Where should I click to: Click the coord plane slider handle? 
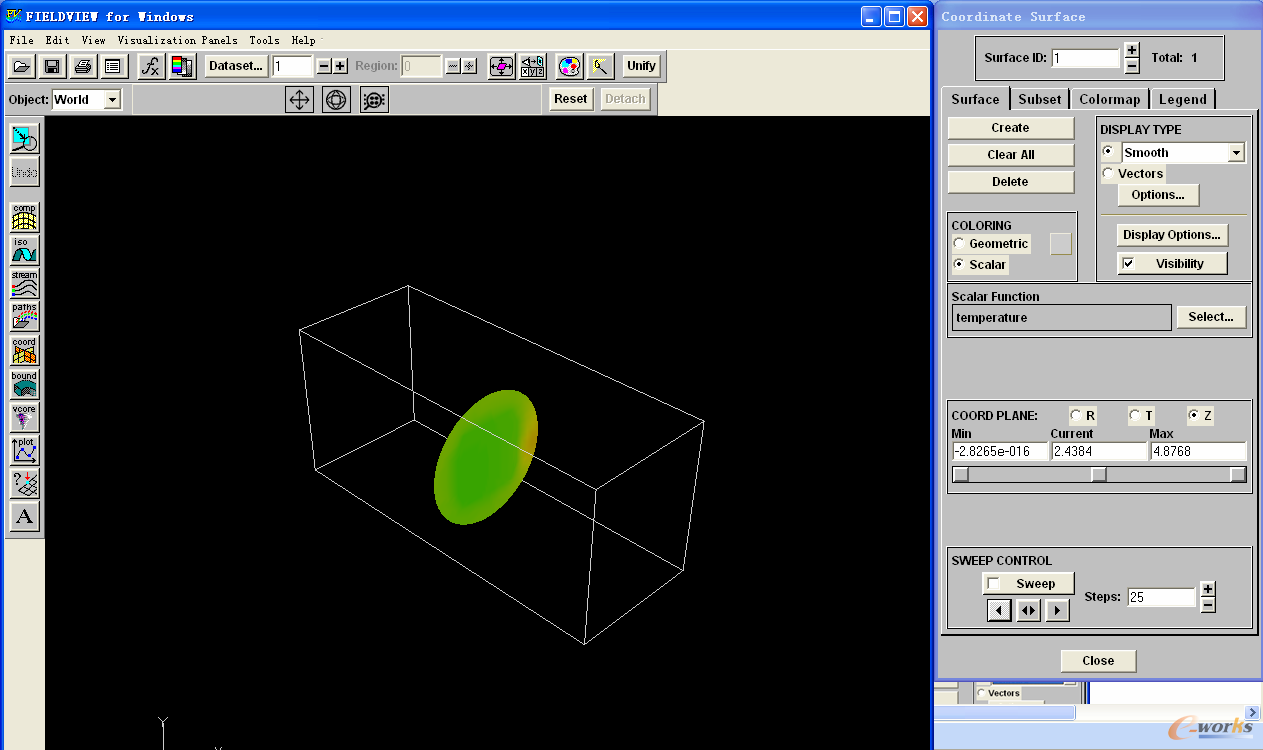tap(1098, 475)
